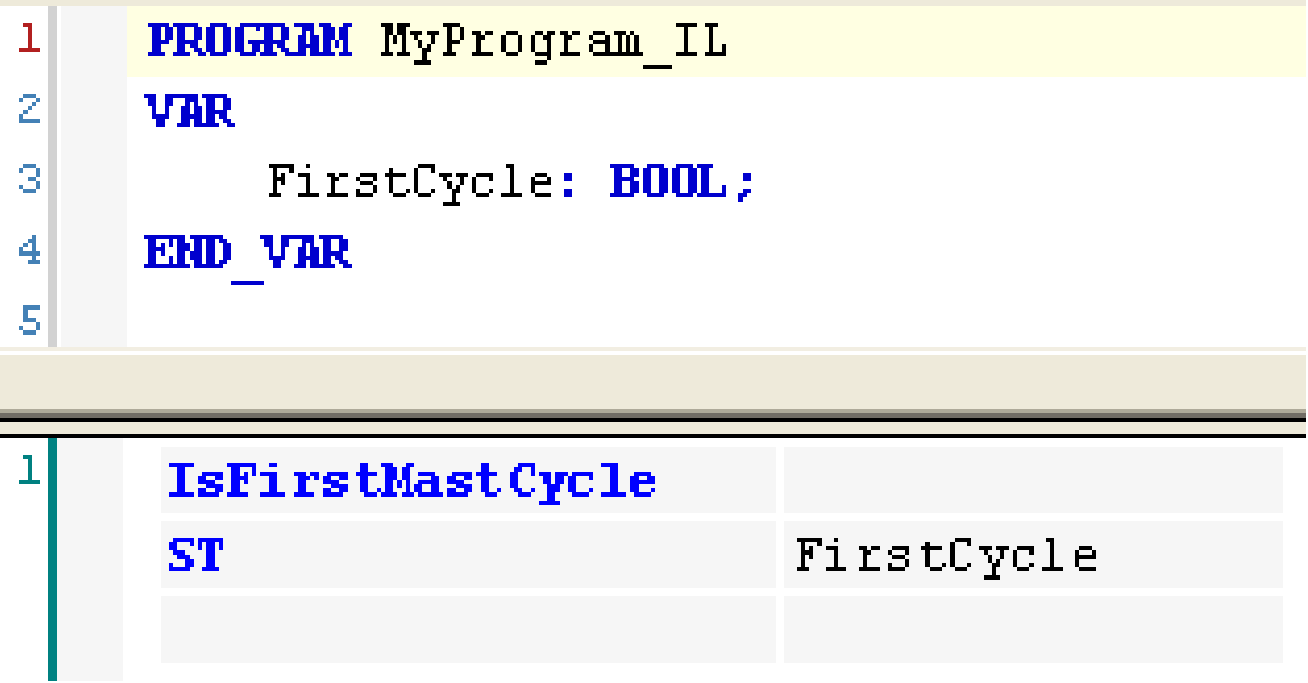The width and height of the screenshot is (1308, 683).
Task: Click the VAR keyword
Action: pyautogui.click(x=190, y=111)
